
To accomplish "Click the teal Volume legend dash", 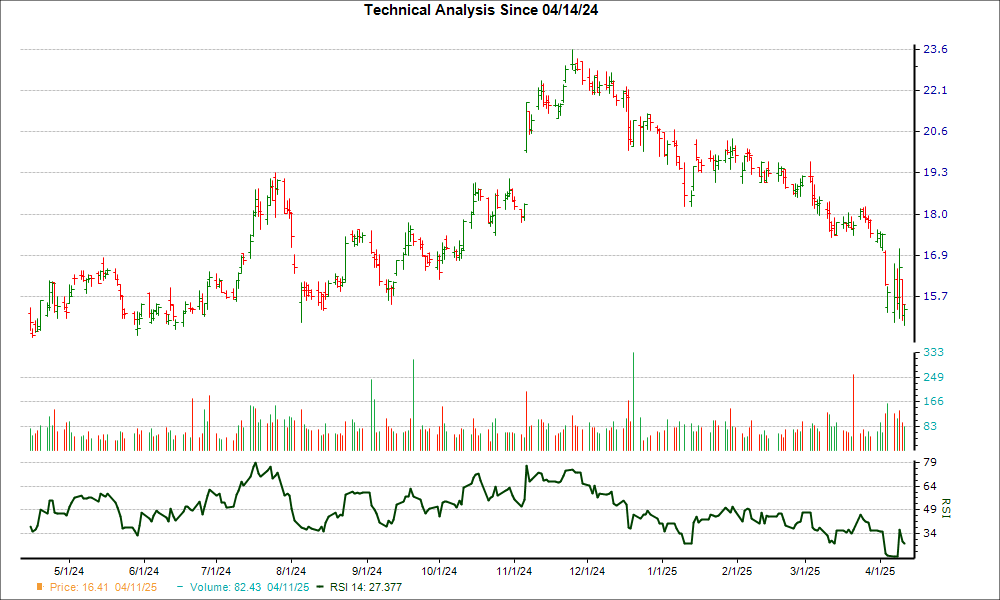I will pos(181,587).
